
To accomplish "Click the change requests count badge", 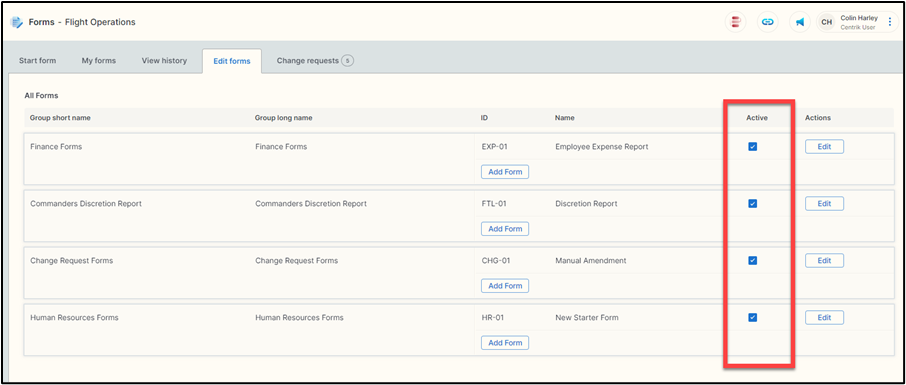I will pos(347,60).
